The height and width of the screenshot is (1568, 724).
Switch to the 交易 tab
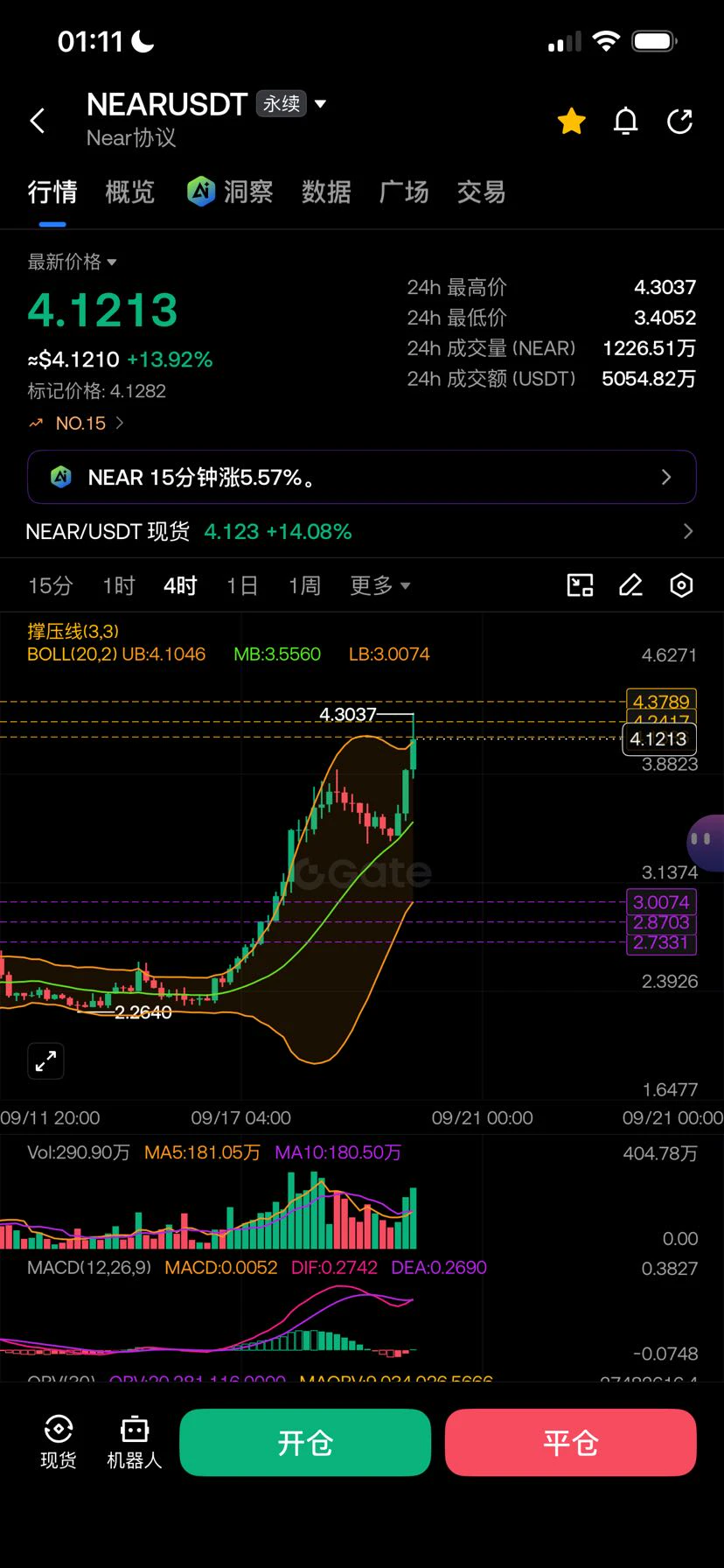click(x=481, y=192)
